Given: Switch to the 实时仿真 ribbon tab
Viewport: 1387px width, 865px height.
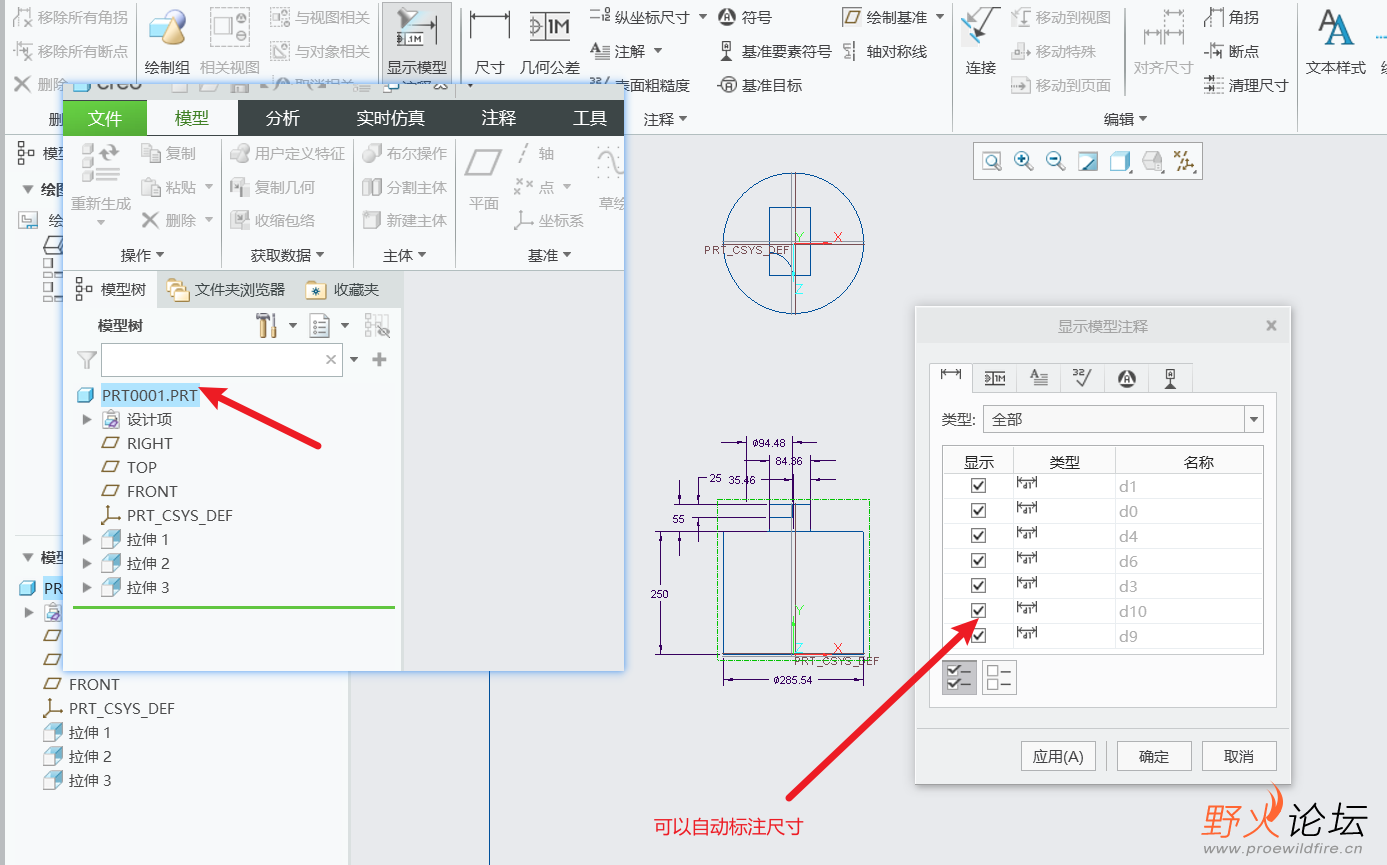Looking at the screenshot, I should pyautogui.click(x=391, y=118).
